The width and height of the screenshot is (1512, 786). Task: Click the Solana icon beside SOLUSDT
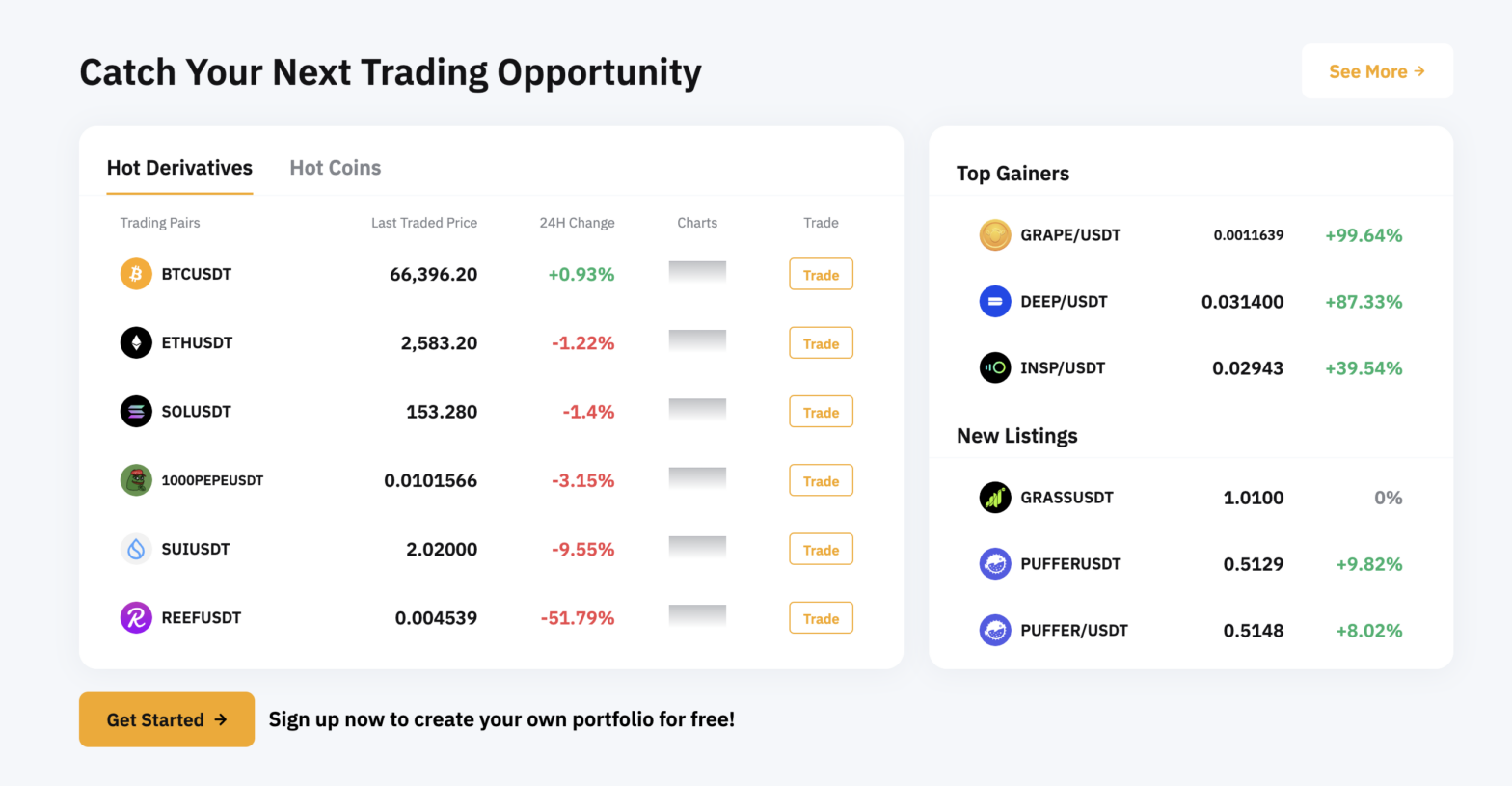[136, 411]
